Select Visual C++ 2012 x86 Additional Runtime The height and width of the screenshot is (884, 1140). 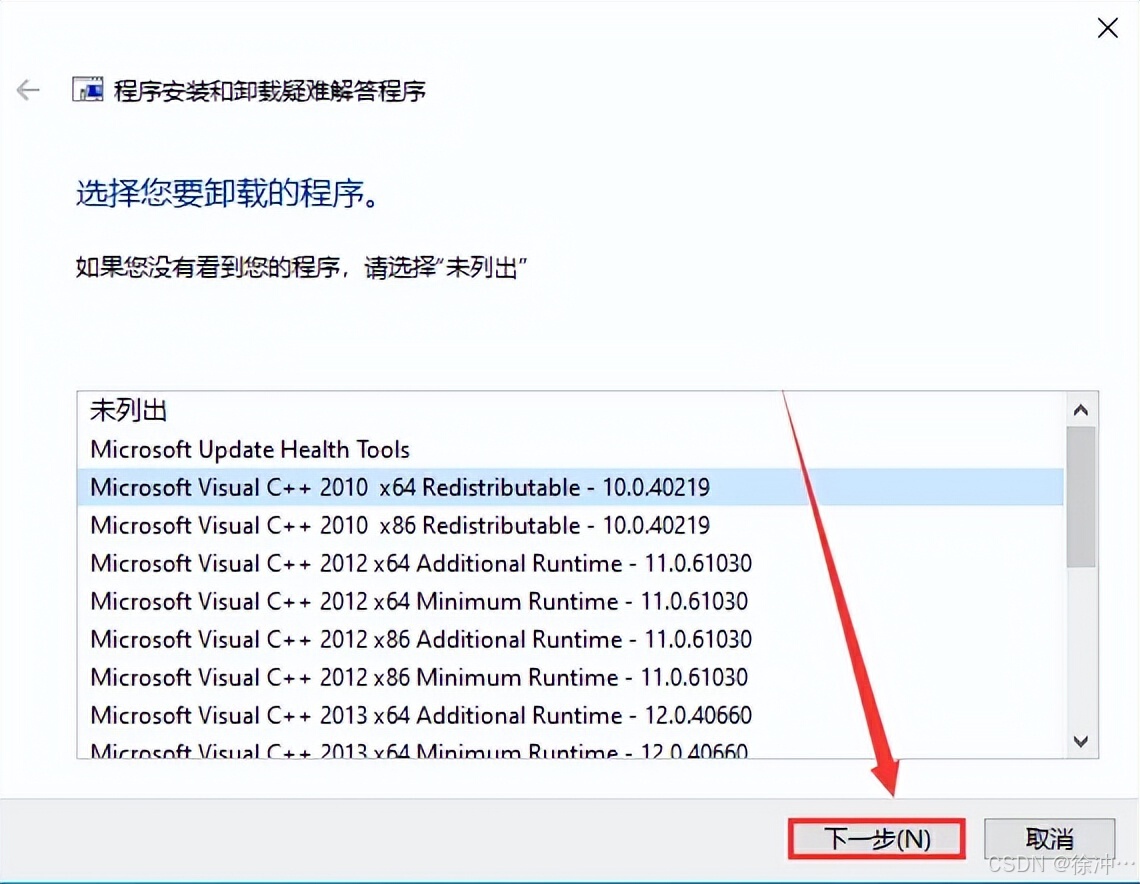coord(570,639)
